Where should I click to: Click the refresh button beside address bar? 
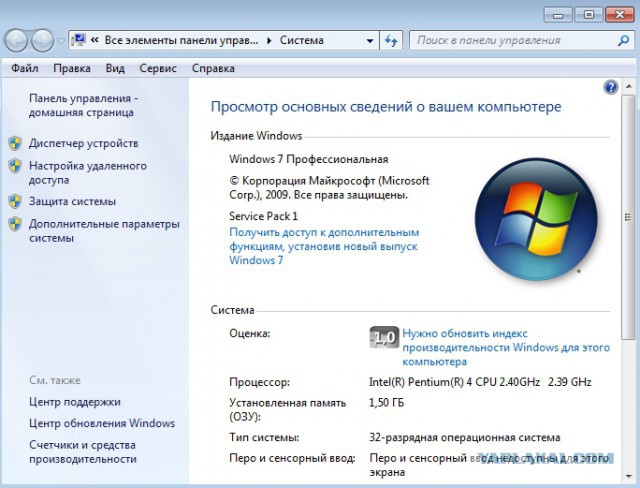(391, 40)
